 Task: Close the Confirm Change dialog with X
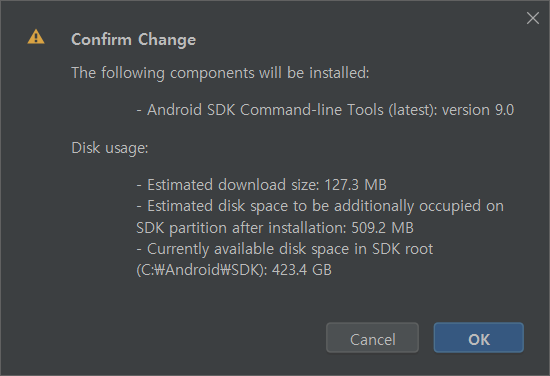pyautogui.click(x=533, y=18)
